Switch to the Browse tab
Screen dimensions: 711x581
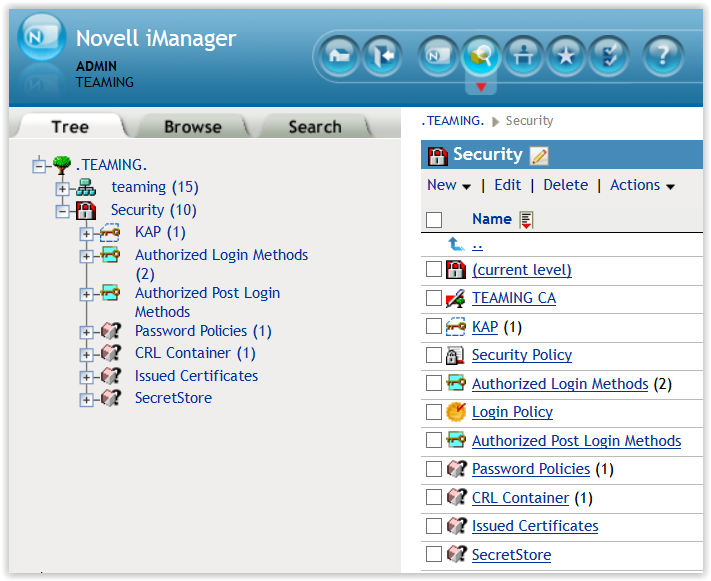click(x=193, y=127)
